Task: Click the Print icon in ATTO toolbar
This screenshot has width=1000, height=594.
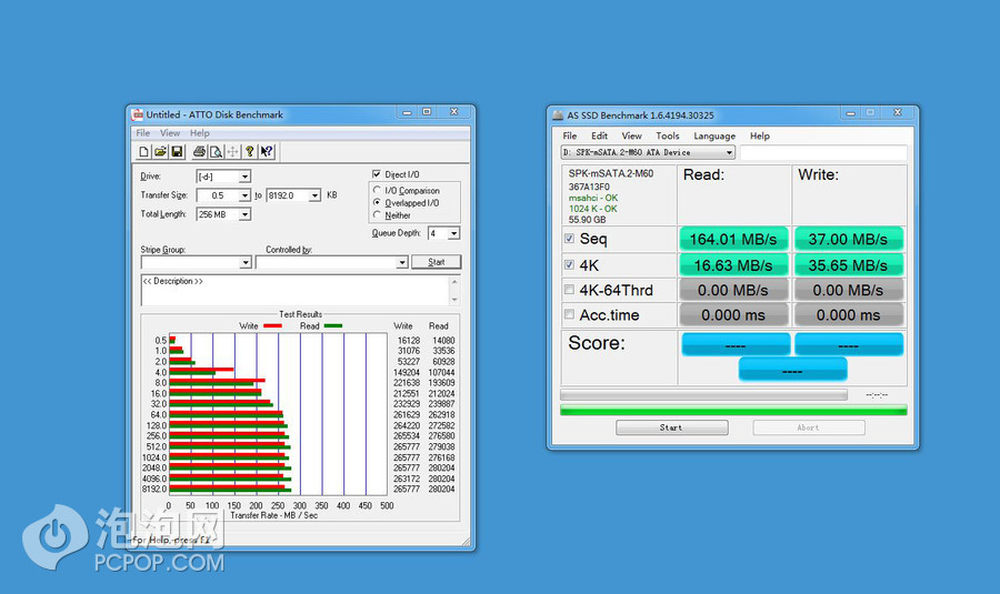Action: coord(200,152)
